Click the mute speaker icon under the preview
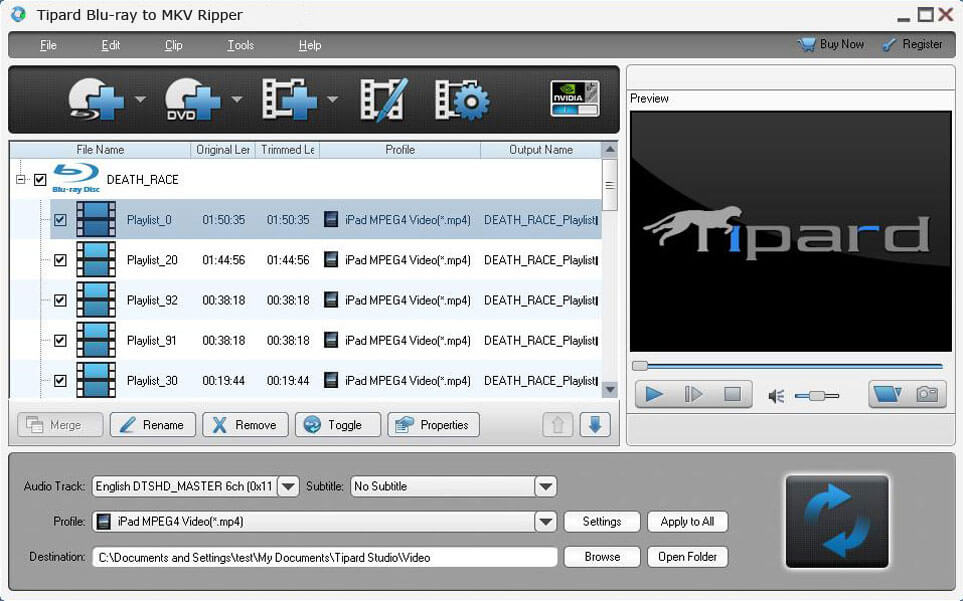 (773, 395)
